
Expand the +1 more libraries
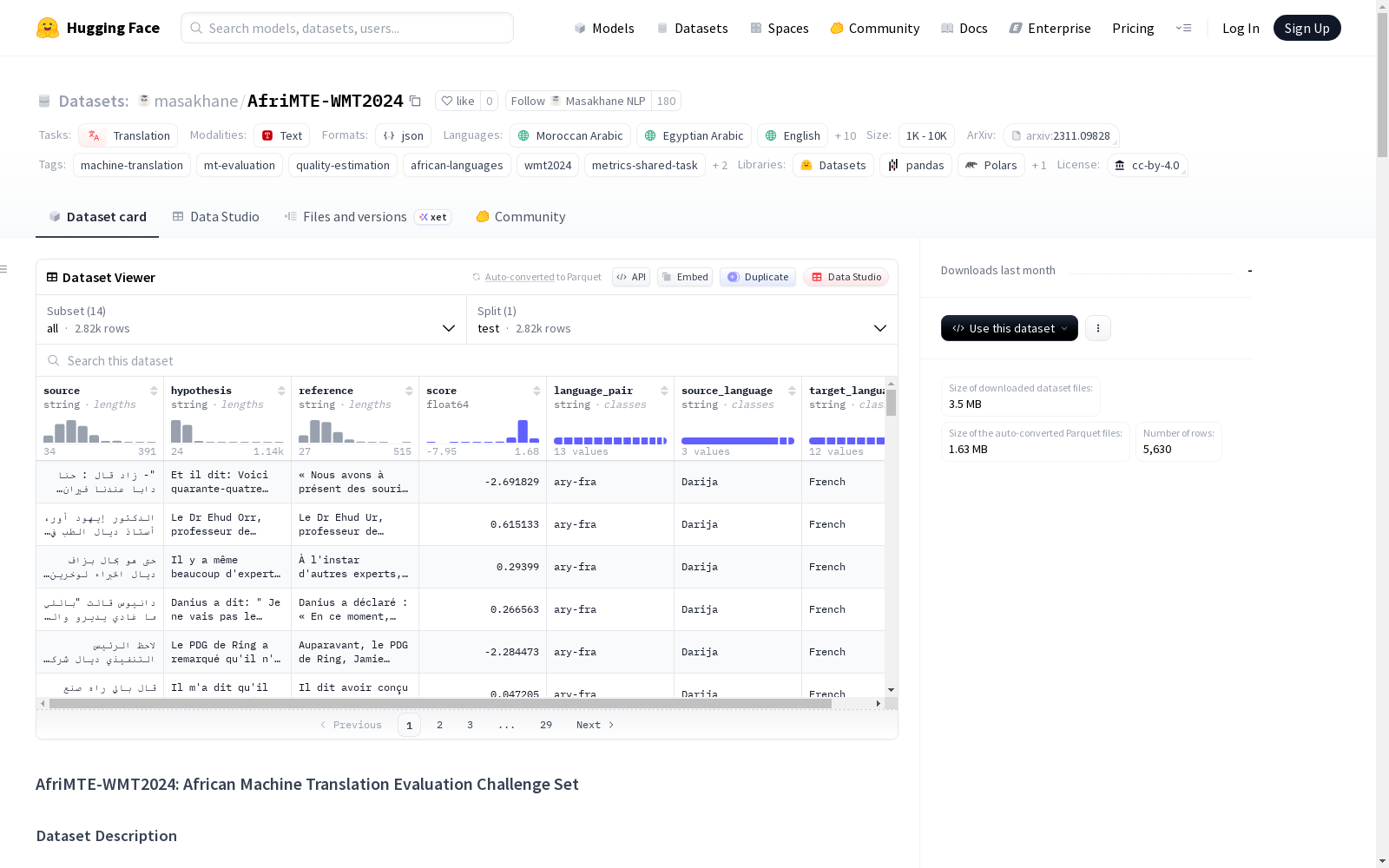pos(1039,165)
